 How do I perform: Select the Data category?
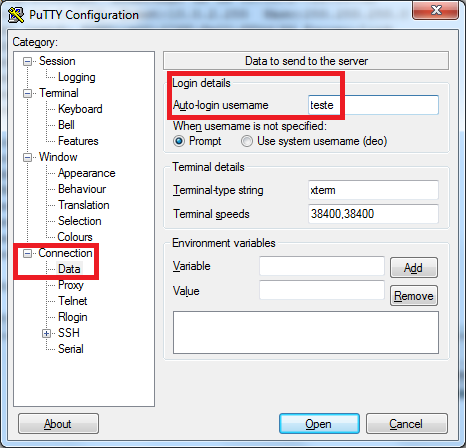tap(69, 269)
